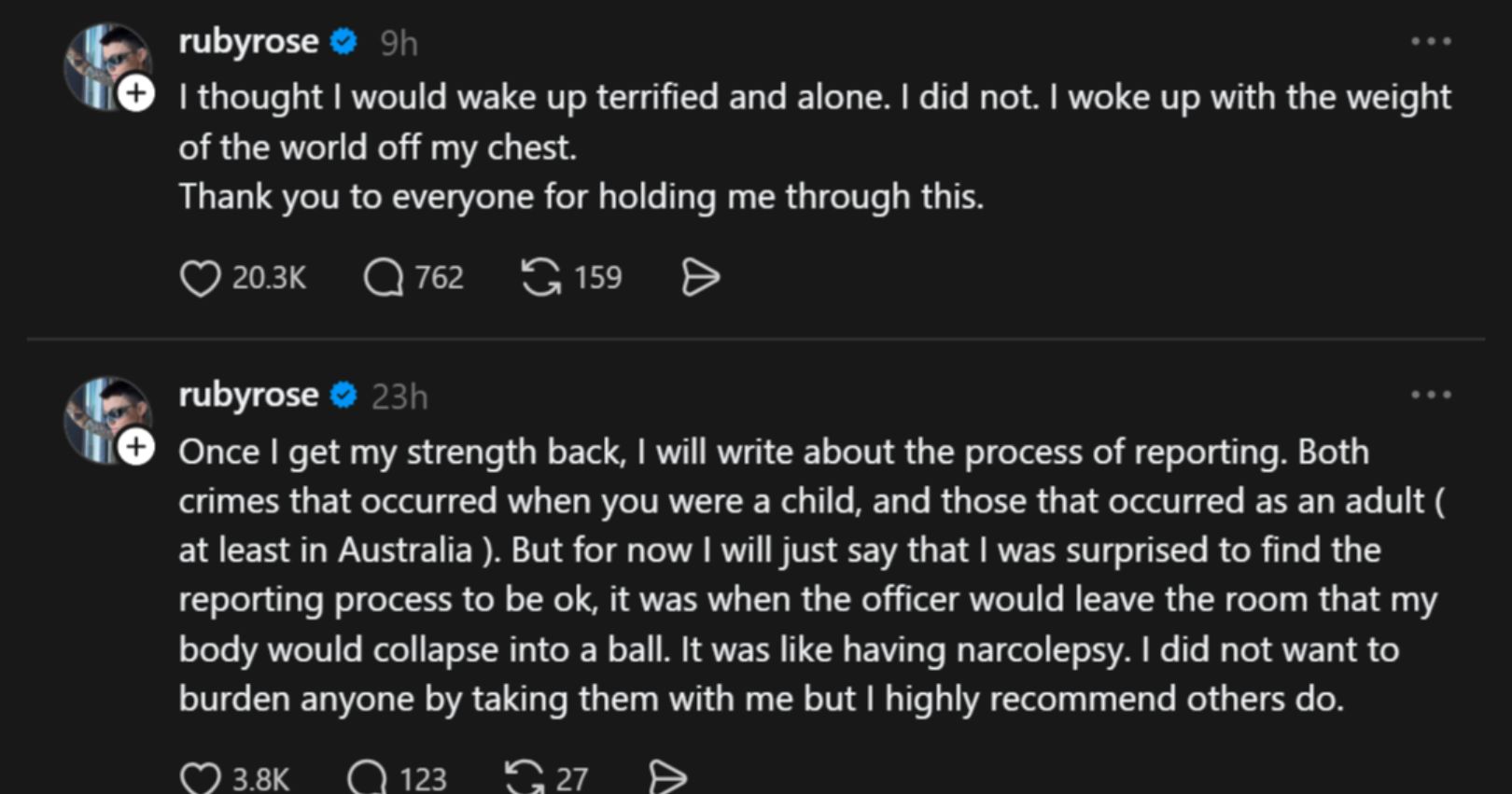Follow rubyrose via plus badge on first post
Screen dimensions: 1512x794
(x=137, y=93)
